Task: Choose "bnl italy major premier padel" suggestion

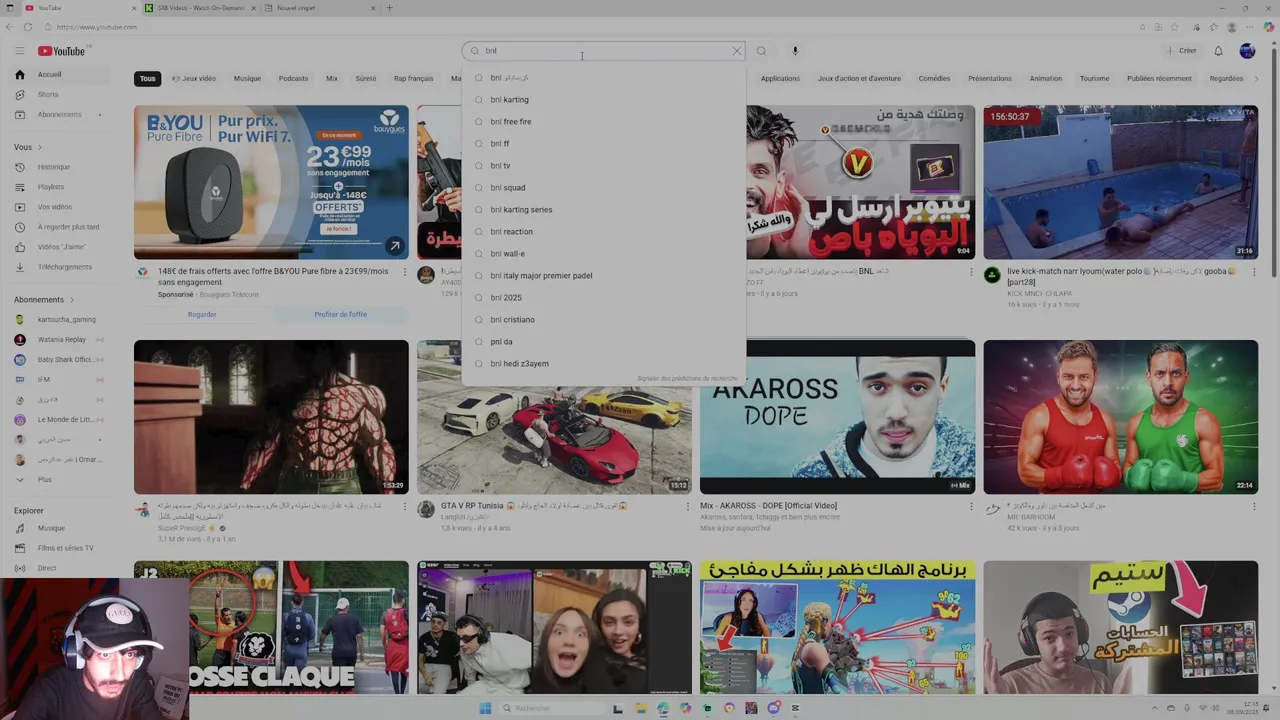Action: (x=604, y=276)
